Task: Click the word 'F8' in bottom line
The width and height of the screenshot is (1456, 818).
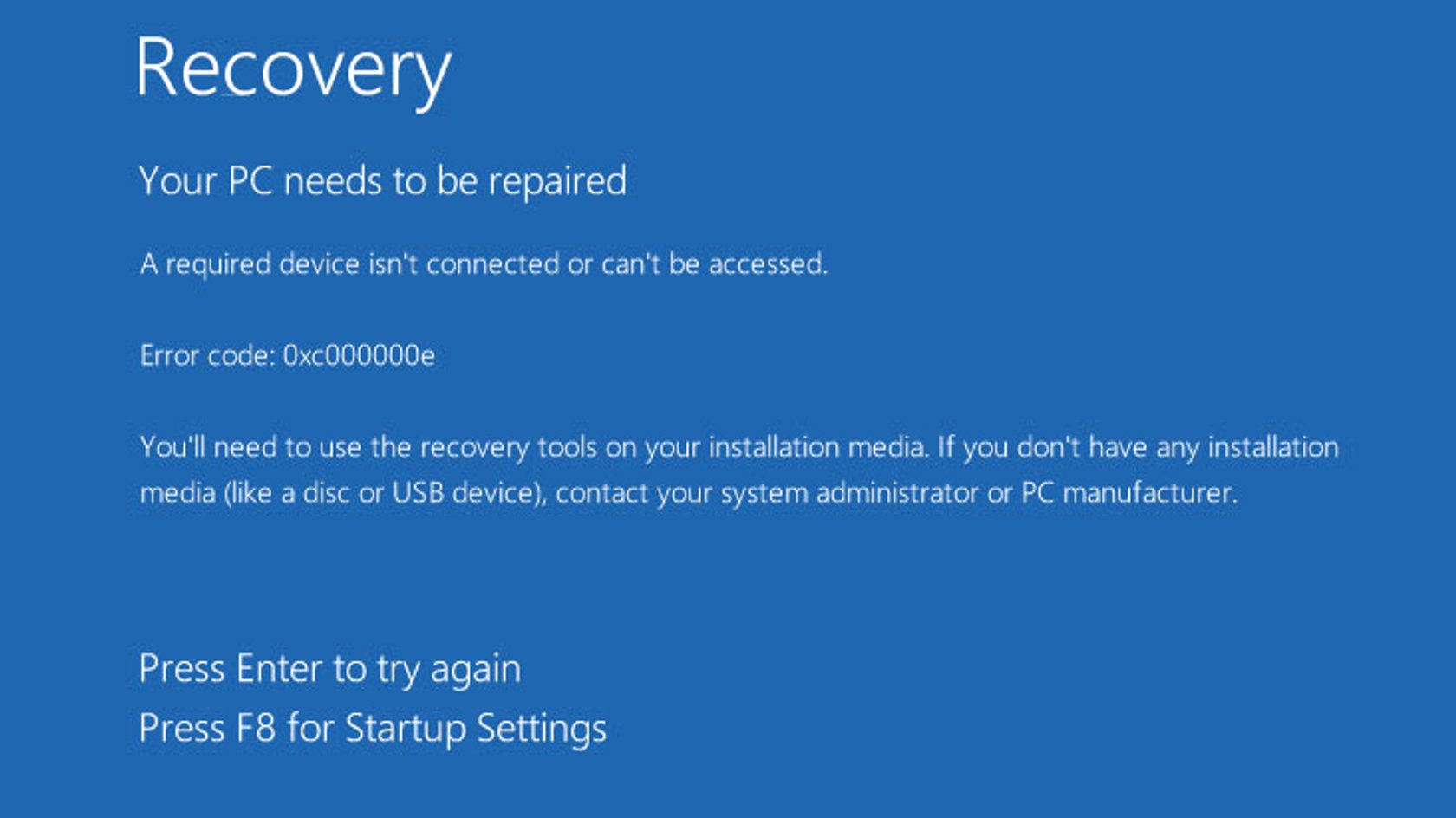Action: [x=256, y=728]
